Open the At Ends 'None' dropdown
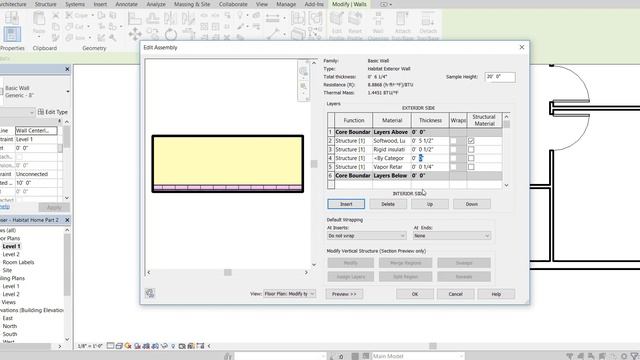Image resolution: width=640 pixels, height=360 pixels. [x=451, y=236]
